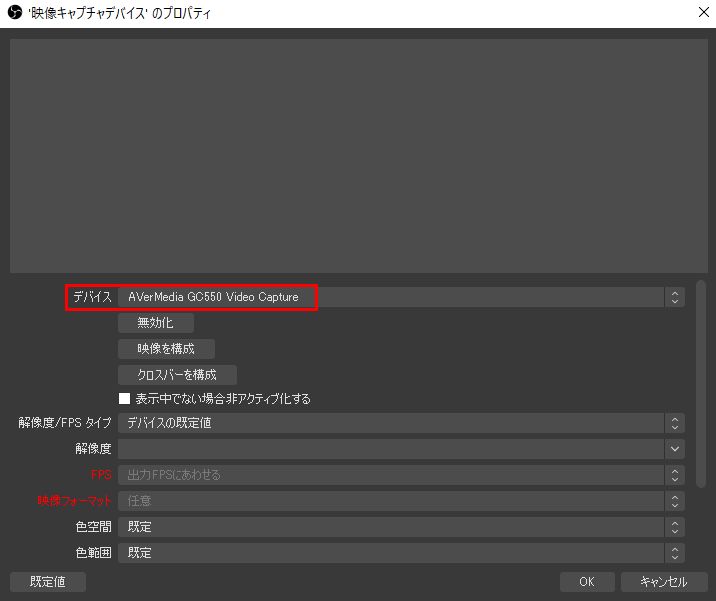Viewport: 716px width, 601px height.
Task: Expand the 解像度 combo box arrow
Action: (x=674, y=449)
